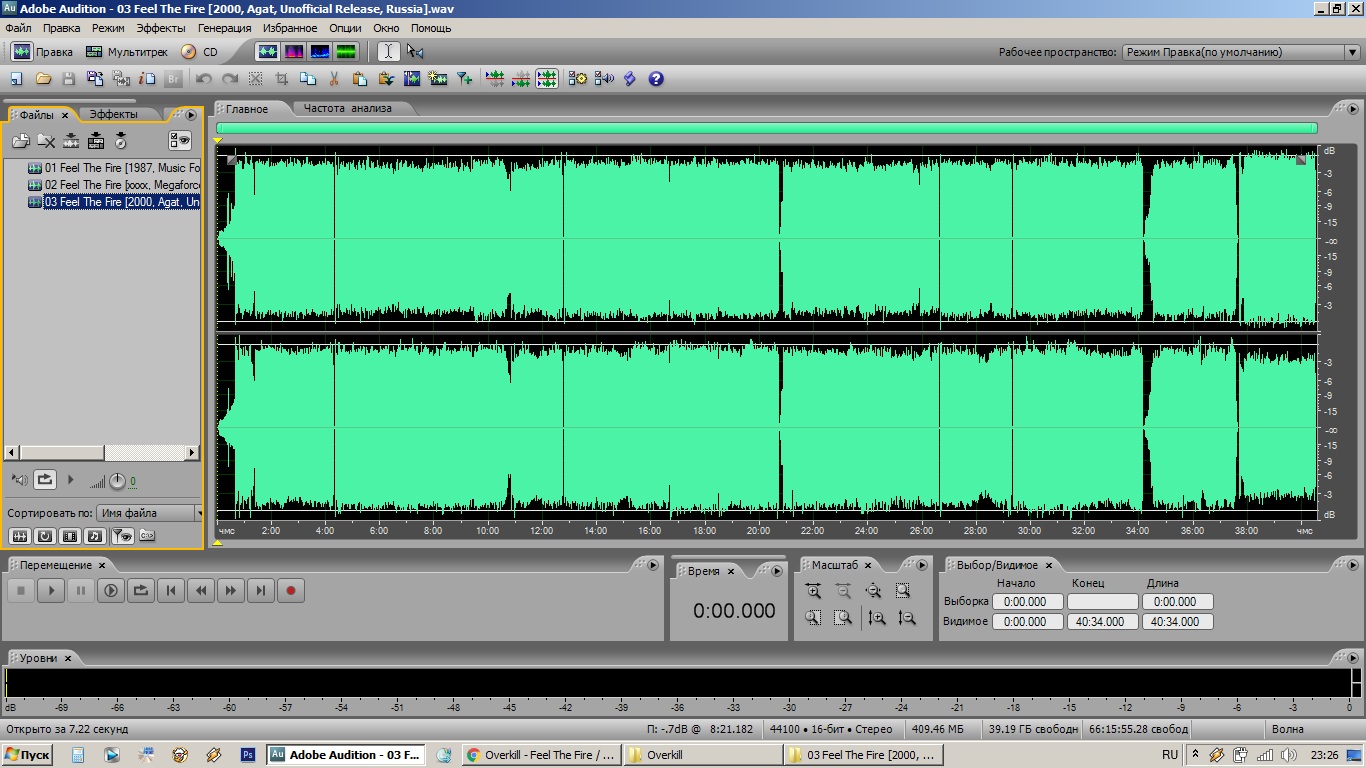Click the Files panel preview volume knob
This screenshot has height=768, width=1366.
117,481
